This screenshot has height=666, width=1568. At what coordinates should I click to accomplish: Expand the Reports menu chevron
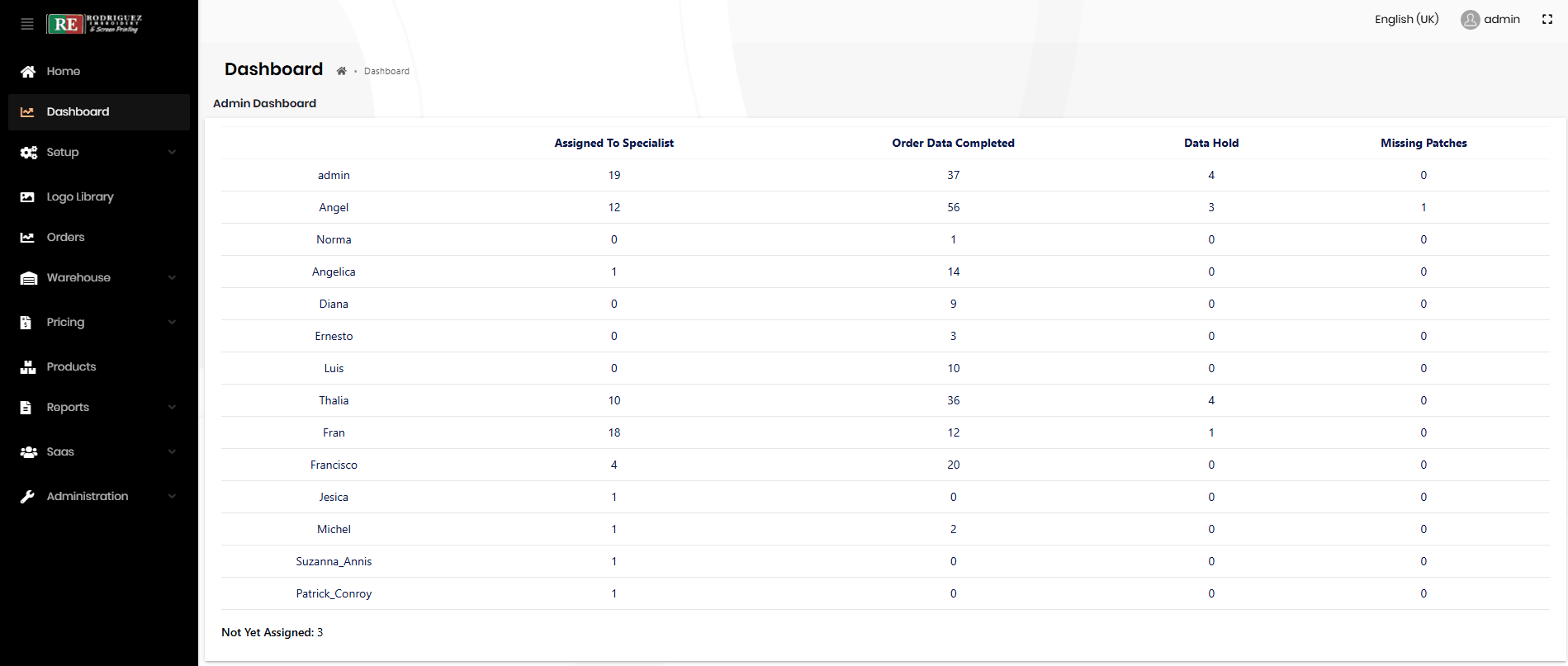click(172, 408)
